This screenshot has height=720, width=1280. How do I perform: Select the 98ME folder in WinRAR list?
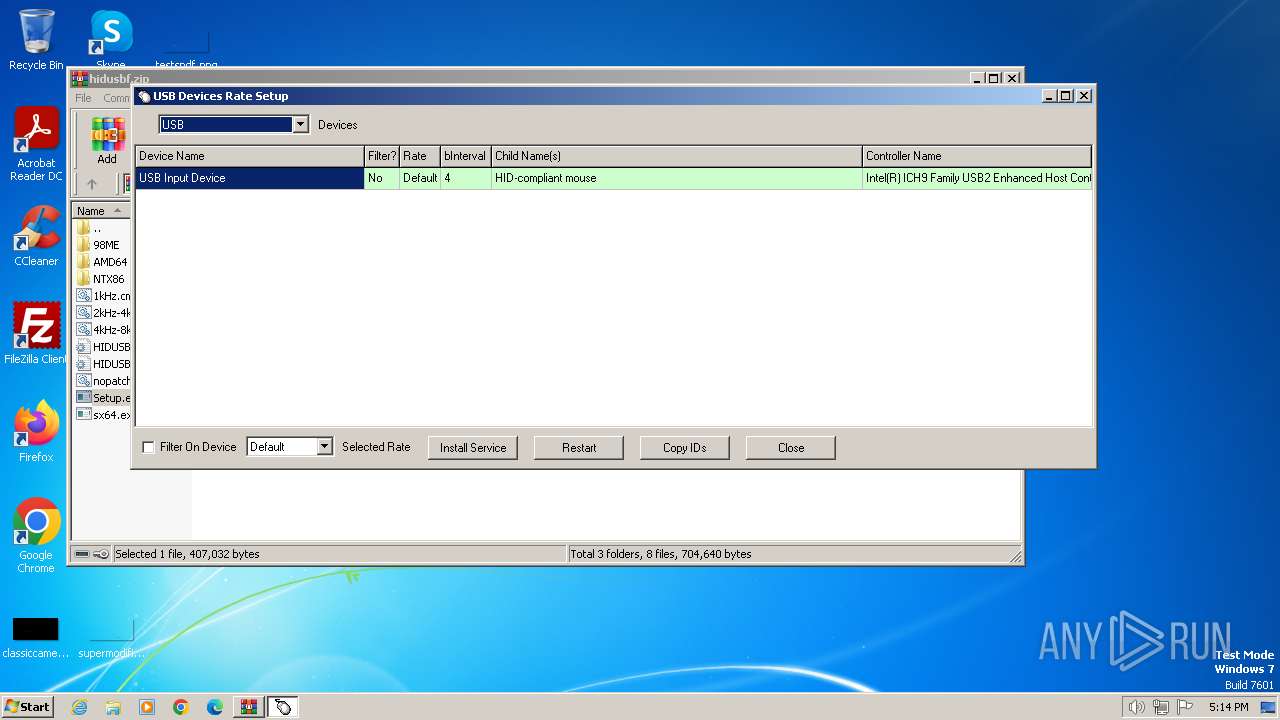[105, 245]
